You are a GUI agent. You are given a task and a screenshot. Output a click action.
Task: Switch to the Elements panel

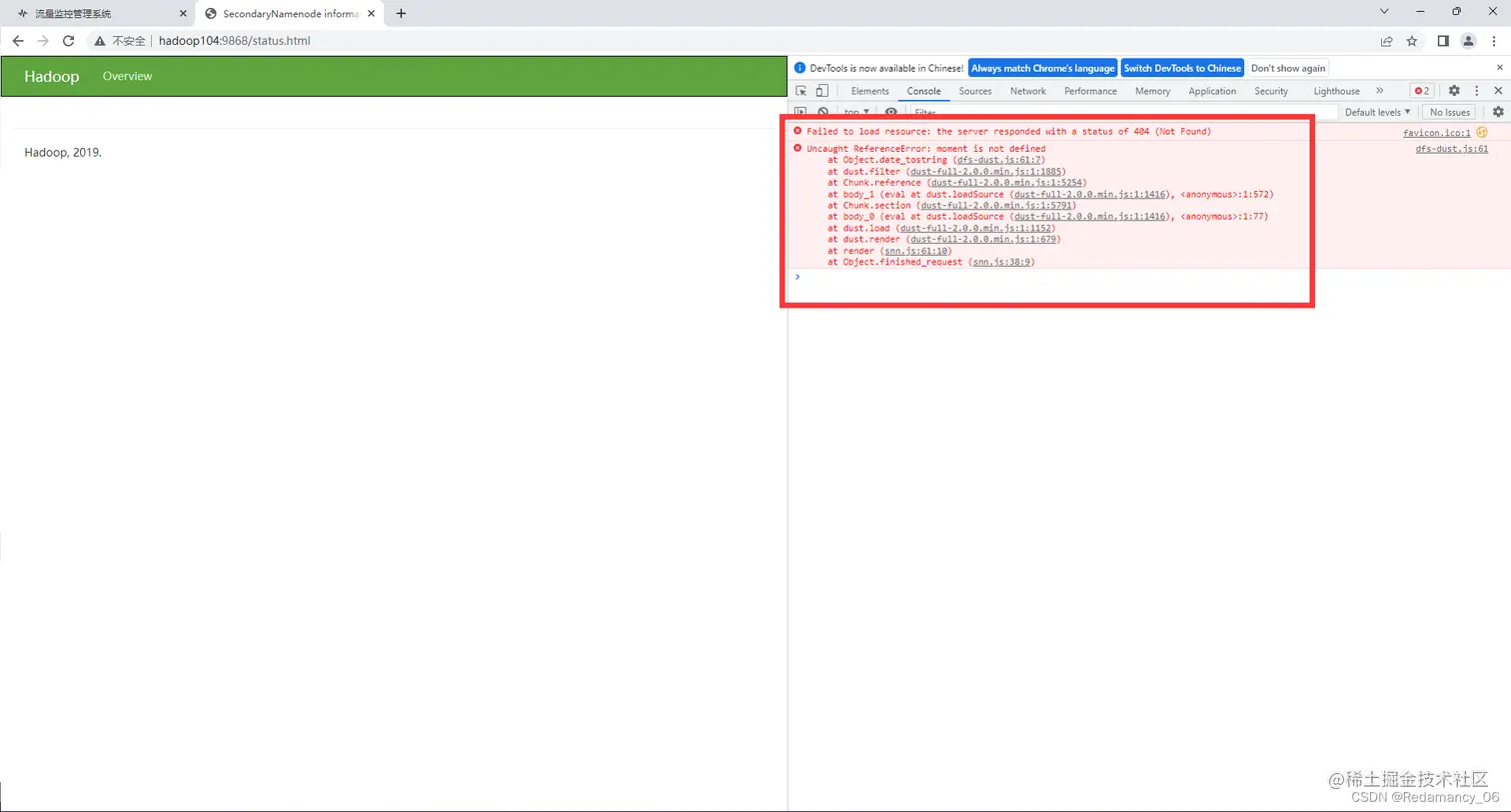coord(869,91)
